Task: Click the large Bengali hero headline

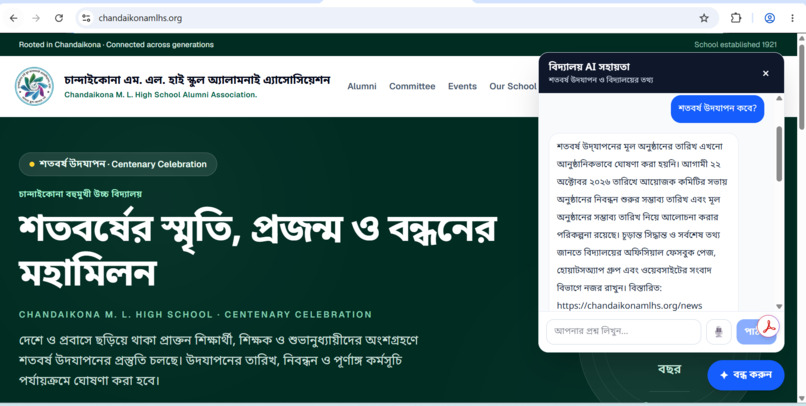Action: [x=258, y=250]
